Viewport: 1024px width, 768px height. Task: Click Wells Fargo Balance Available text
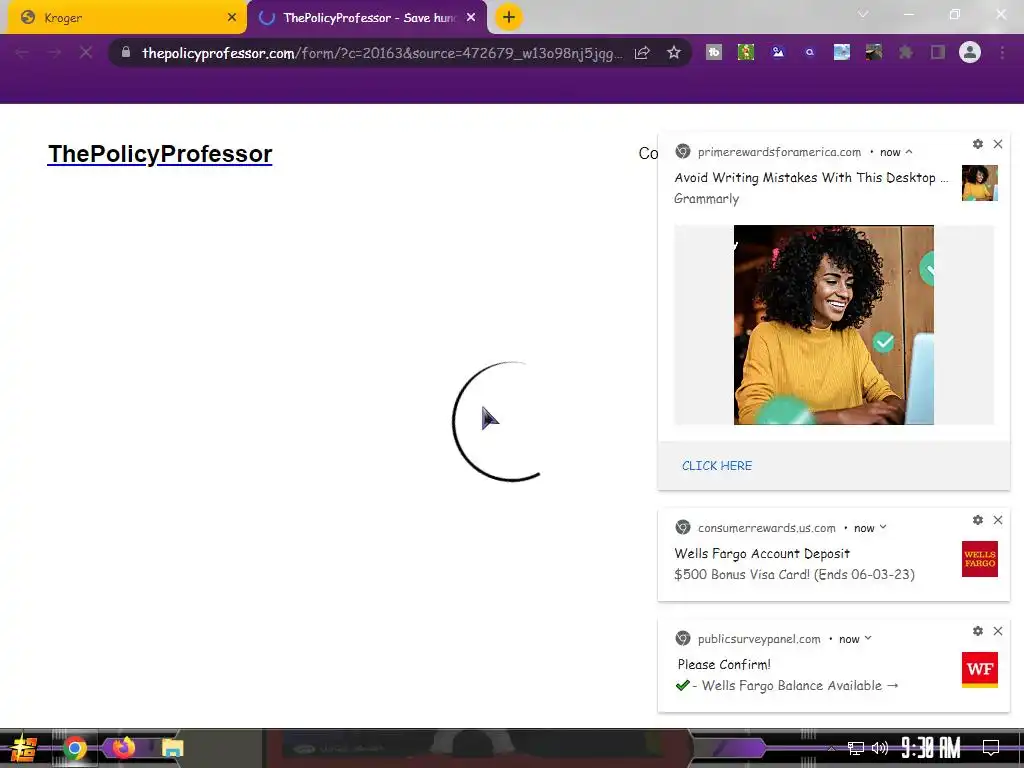click(x=792, y=686)
